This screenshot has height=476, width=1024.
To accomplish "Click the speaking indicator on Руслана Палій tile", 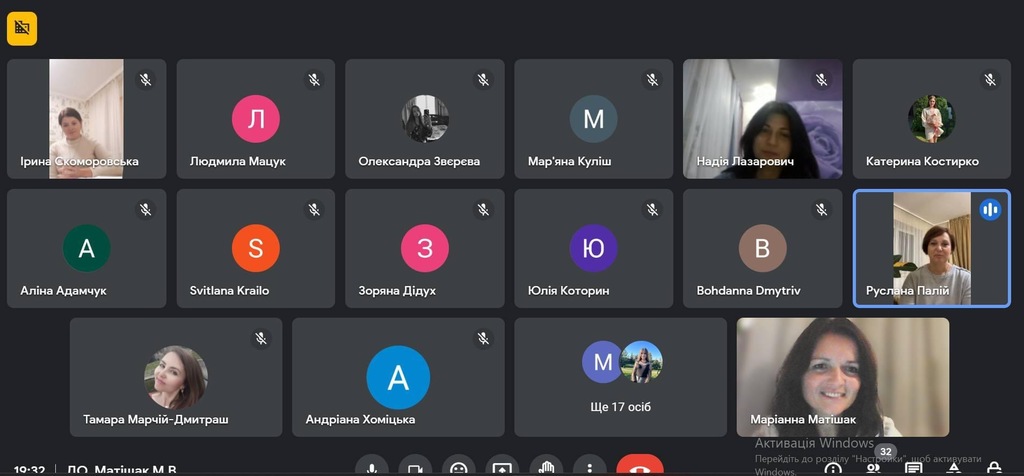I will 990,209.
